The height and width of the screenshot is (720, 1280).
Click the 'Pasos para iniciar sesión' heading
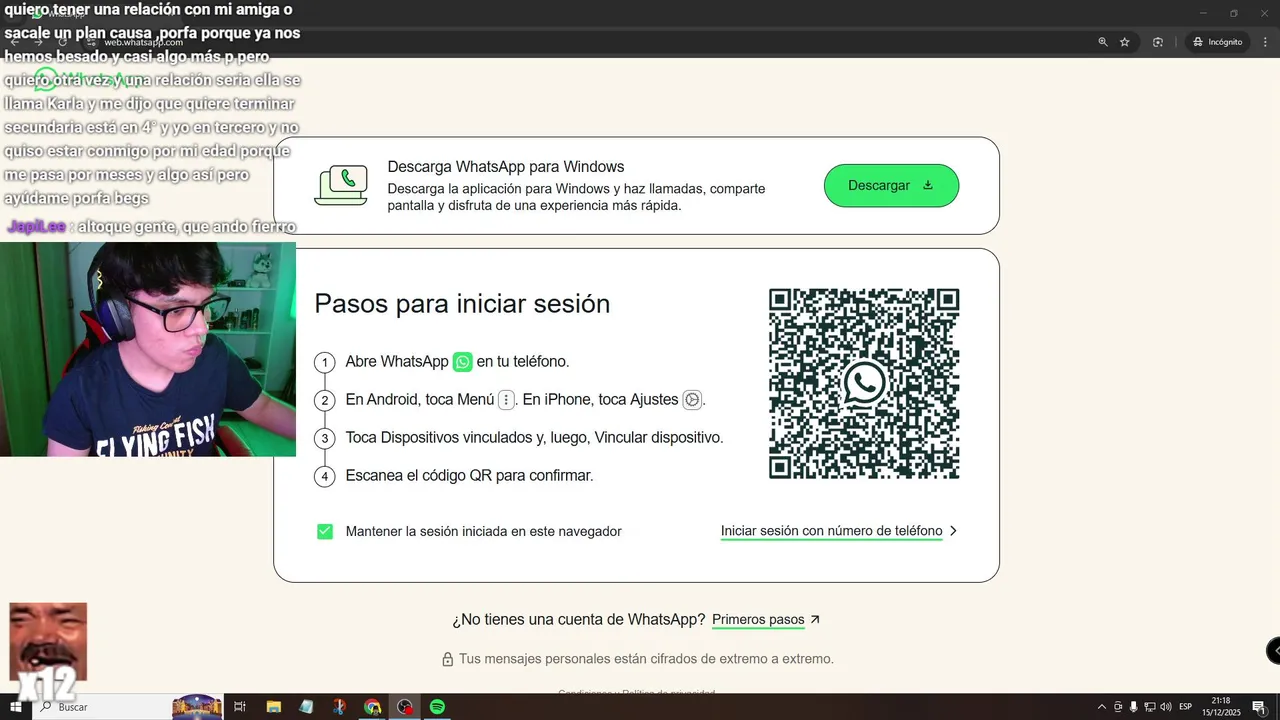click(462, 304)
